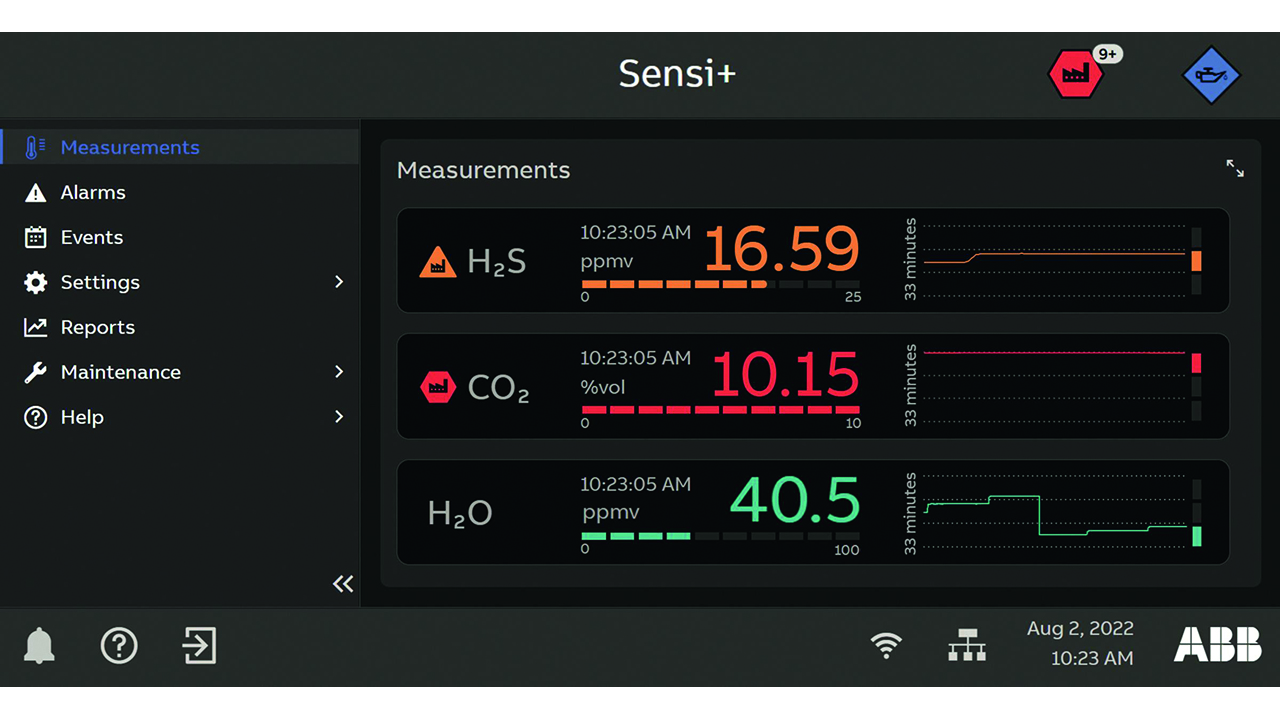Open notifications with the bell icon
Image resolution: width=1280 pixels, height=720 pixels.
(x=39, y=646)
